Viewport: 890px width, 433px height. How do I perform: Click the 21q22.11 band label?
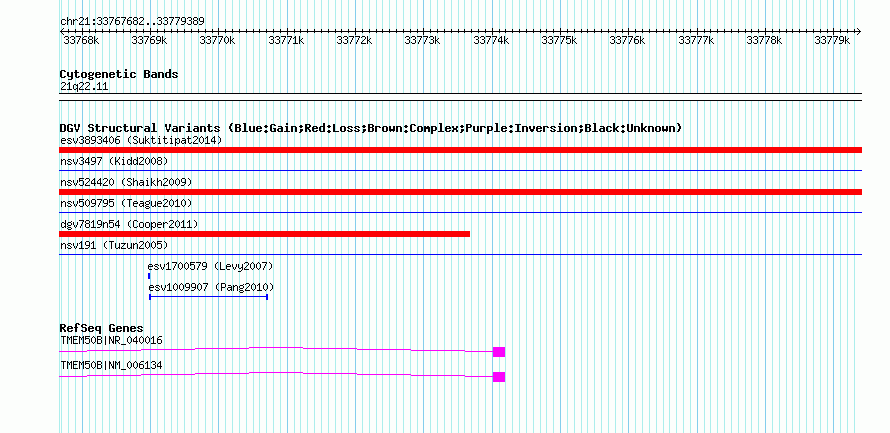[x=84, y=87]
